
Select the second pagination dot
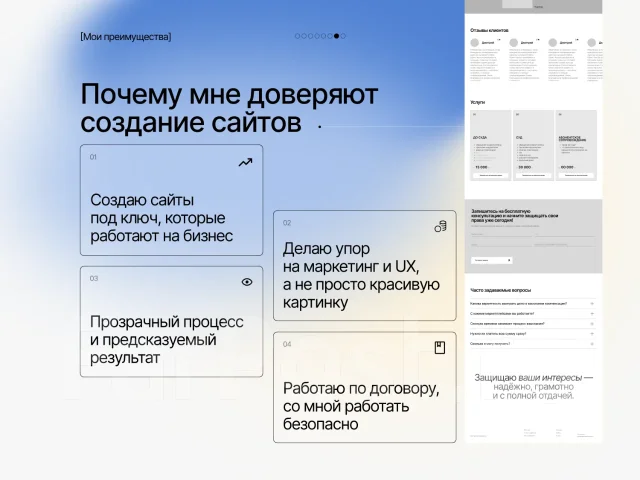304,36
